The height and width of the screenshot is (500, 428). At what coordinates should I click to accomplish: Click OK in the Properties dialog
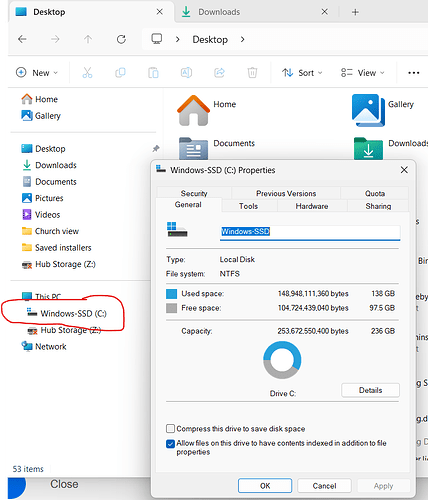point(265,486)
